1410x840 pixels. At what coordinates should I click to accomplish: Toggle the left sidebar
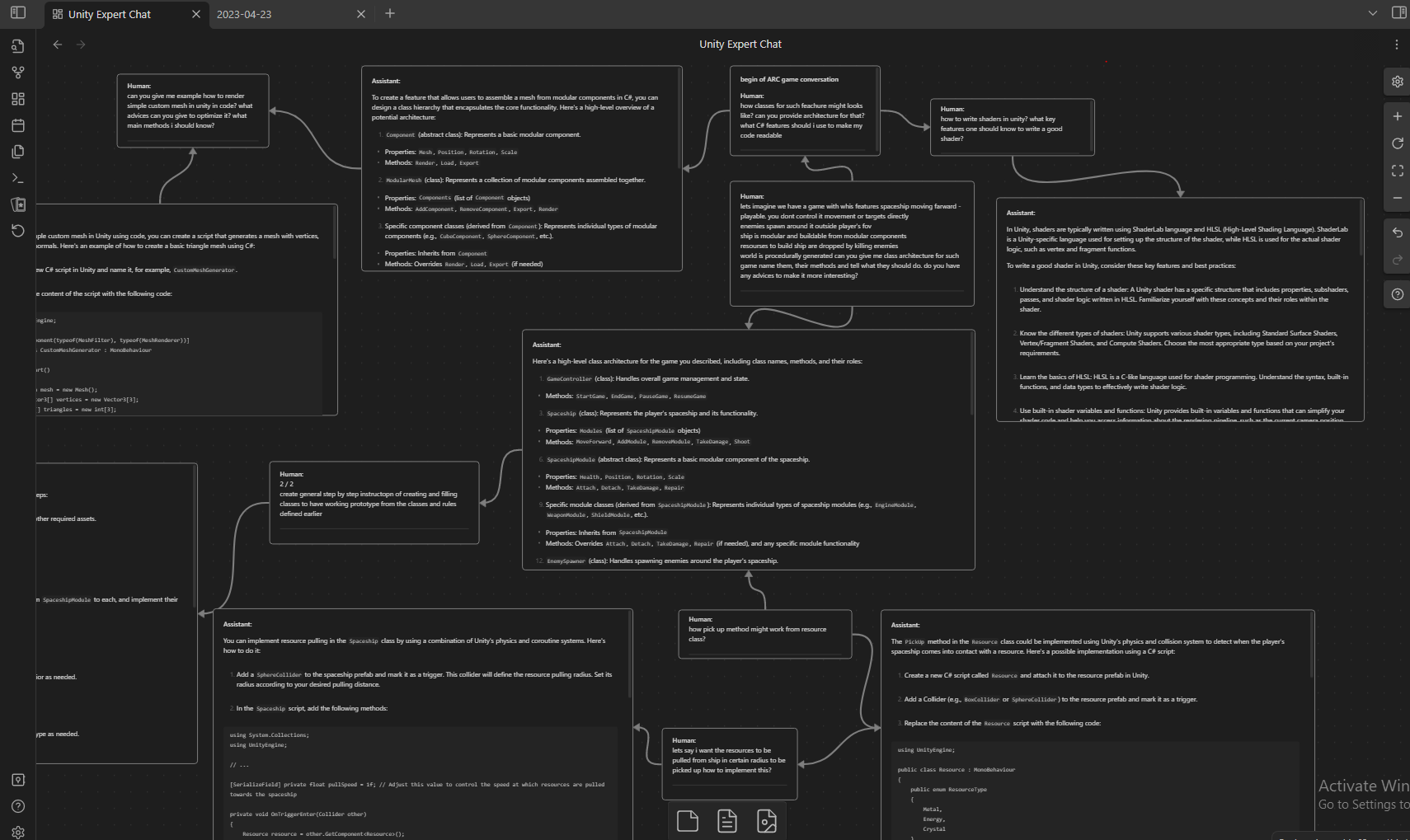pos(18,12)
